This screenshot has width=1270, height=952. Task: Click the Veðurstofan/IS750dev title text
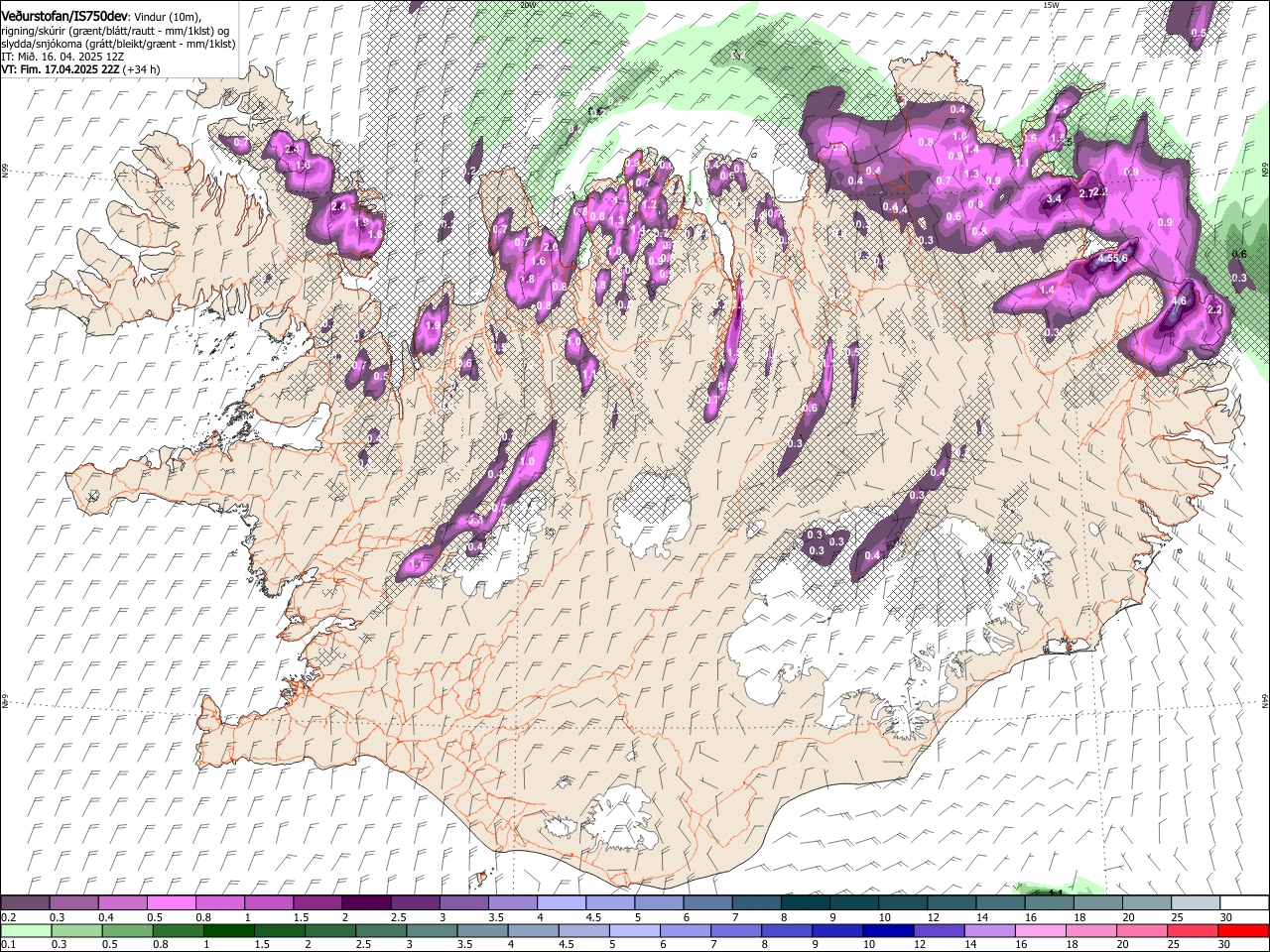[x=64, y=16]
